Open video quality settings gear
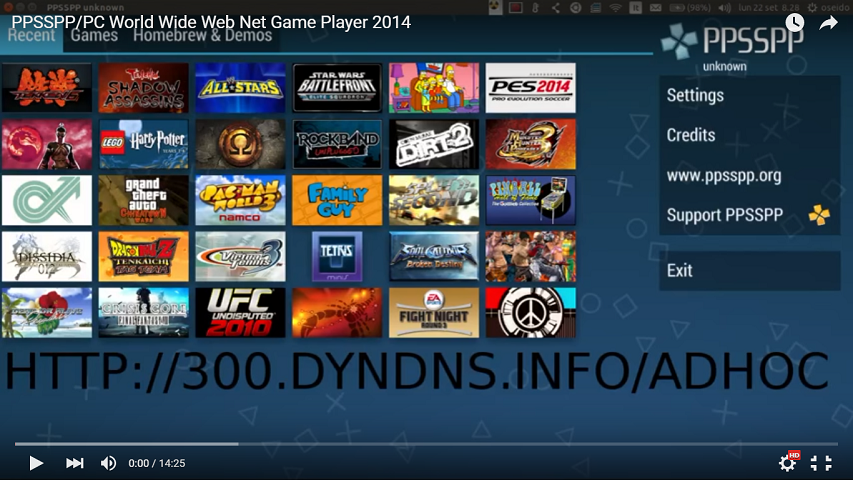This screenshot has height=480, width=853. click(788, 462)
